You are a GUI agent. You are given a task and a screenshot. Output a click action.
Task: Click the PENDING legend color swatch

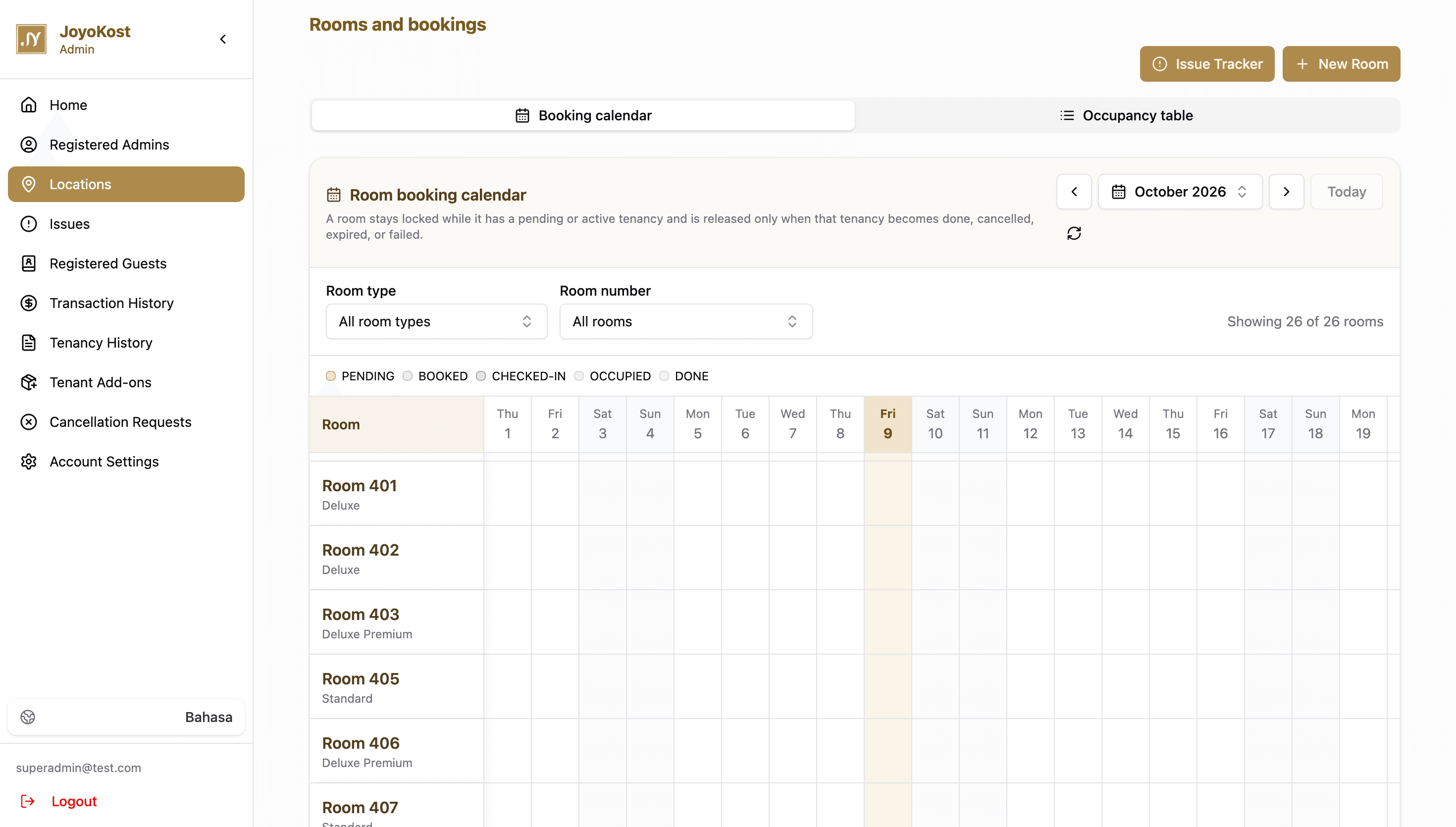[x=330, y=376]
